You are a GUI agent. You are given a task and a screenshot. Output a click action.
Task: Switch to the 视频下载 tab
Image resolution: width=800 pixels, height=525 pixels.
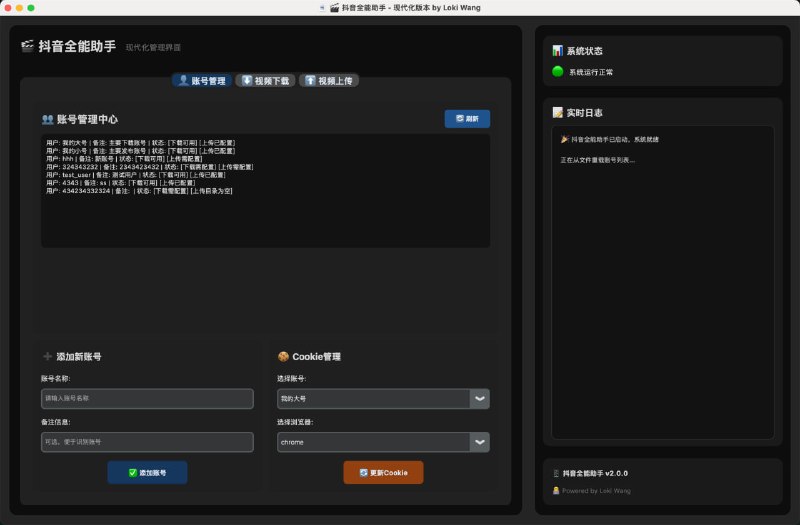(x=265, y=80)
